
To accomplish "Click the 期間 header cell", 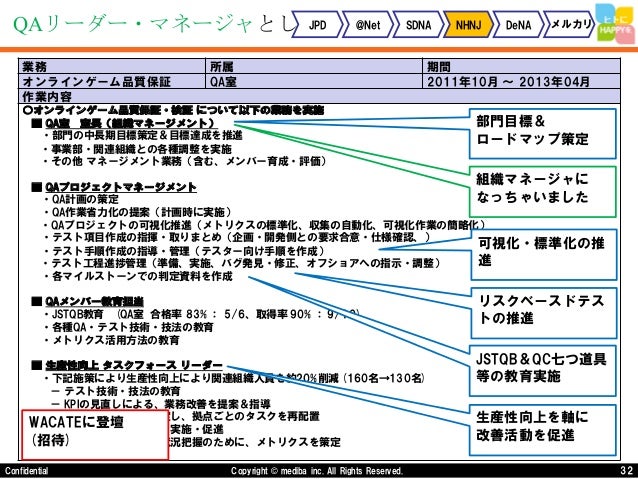I will pyautogui.click(x=521, y=66).
